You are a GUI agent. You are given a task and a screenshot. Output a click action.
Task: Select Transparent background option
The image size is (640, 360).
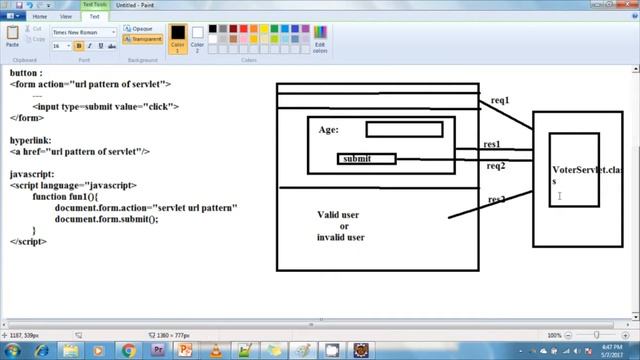(143, 39)
